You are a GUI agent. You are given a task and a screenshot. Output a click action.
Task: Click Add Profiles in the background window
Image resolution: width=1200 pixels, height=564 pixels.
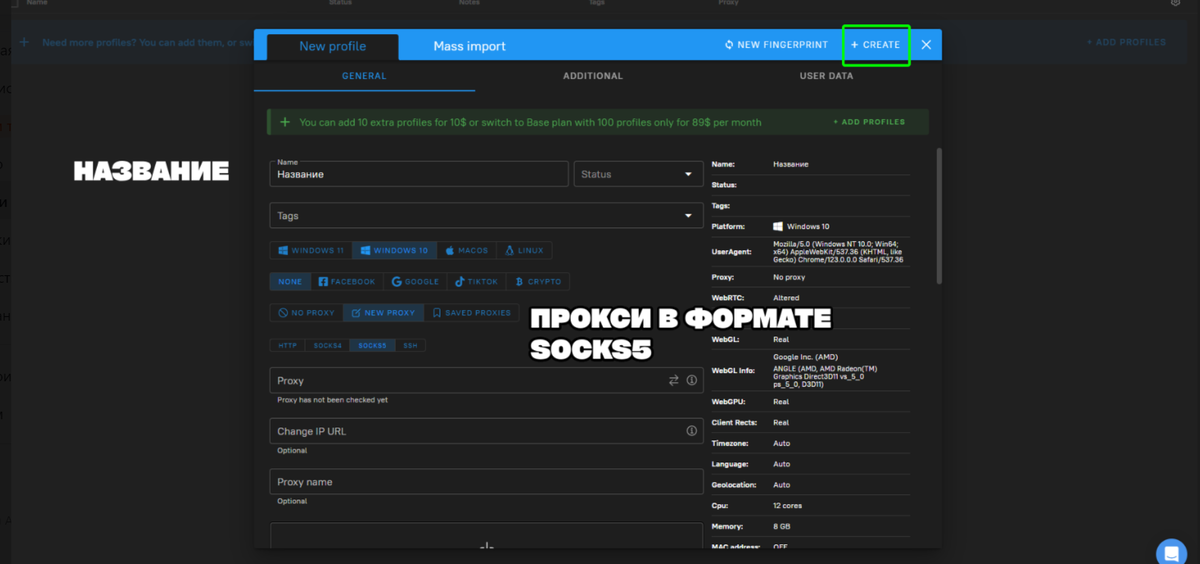point(1126,43)
